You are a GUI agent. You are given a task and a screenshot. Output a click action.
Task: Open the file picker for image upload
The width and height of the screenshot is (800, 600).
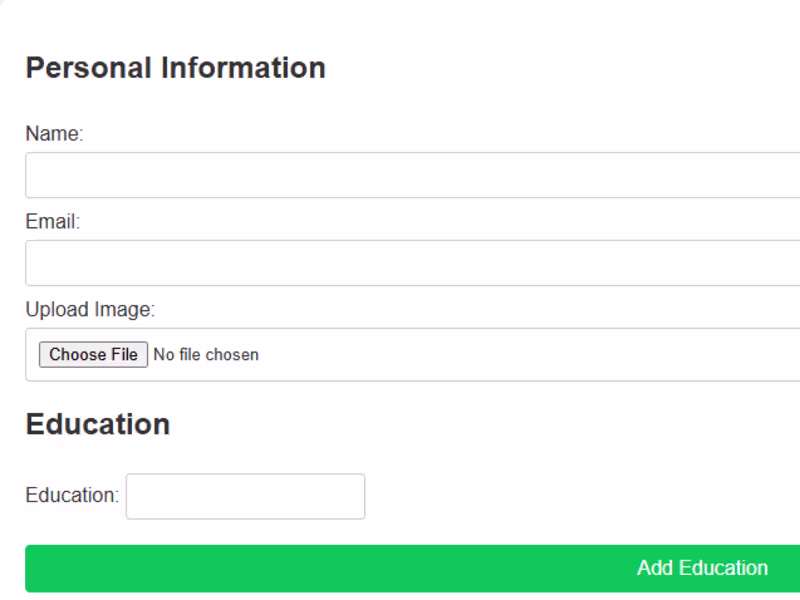click(93, 355)
